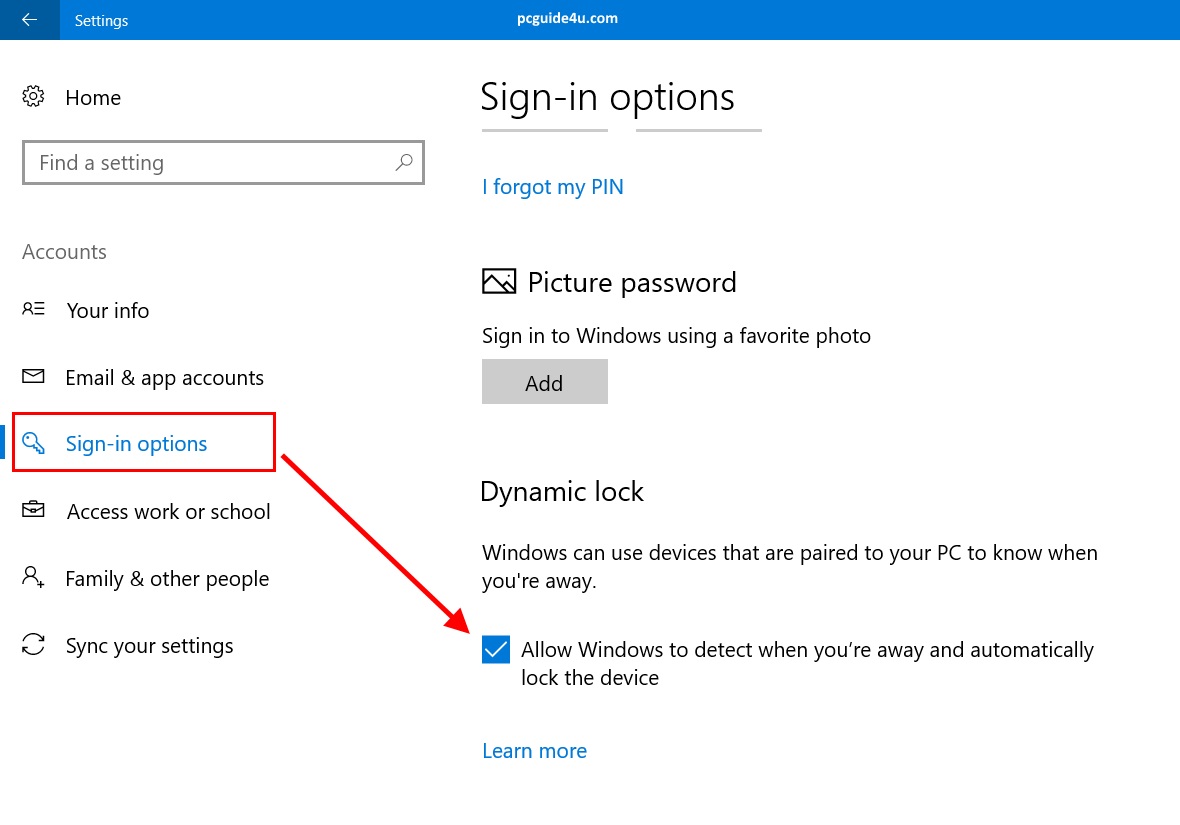Uncheck the Dynamic lock auto-lock checkbox
Image resolution: width=1180 pixels, height=825 pixels.
(496, 650)
